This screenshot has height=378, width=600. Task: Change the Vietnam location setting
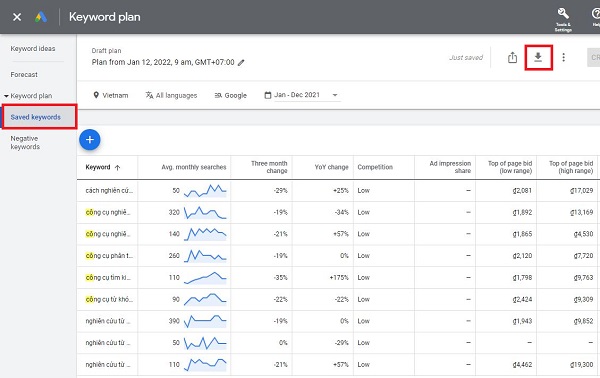(x=111, y=95)
